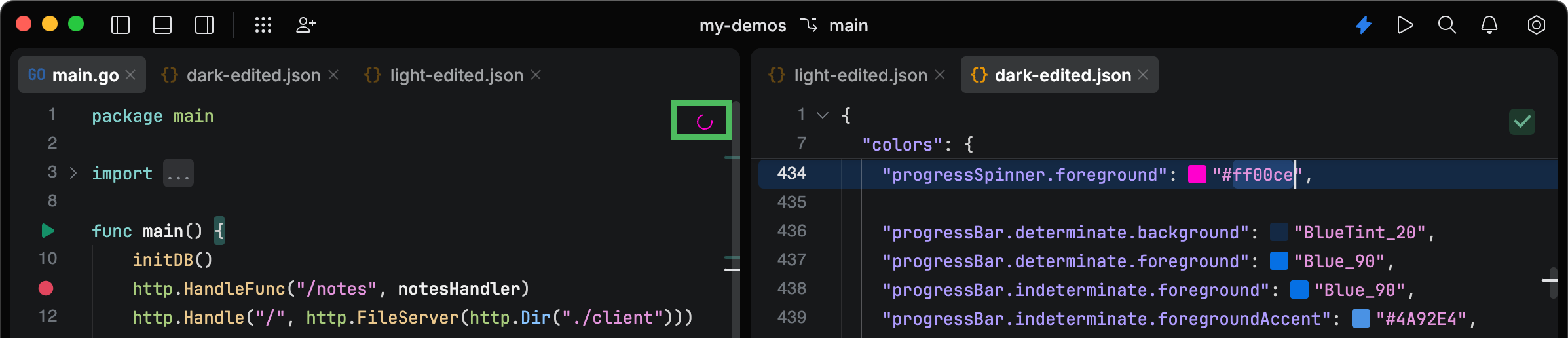The width and height of the screenshot is (1568, 338).
Task: Click the magenta progressSpinner color swatch
Action: click(1197, 174)
